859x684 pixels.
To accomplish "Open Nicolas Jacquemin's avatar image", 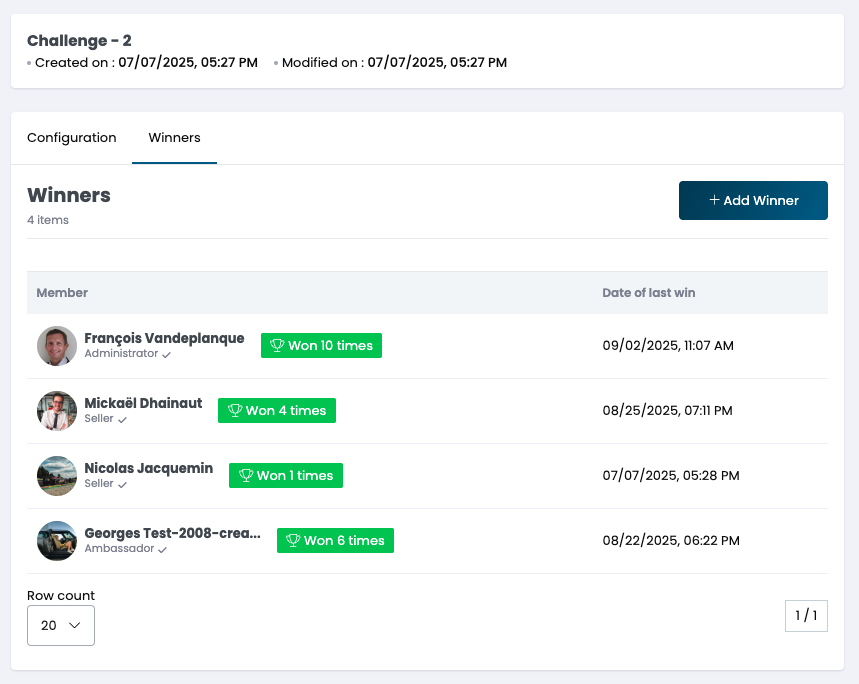I will click(57, 476).
